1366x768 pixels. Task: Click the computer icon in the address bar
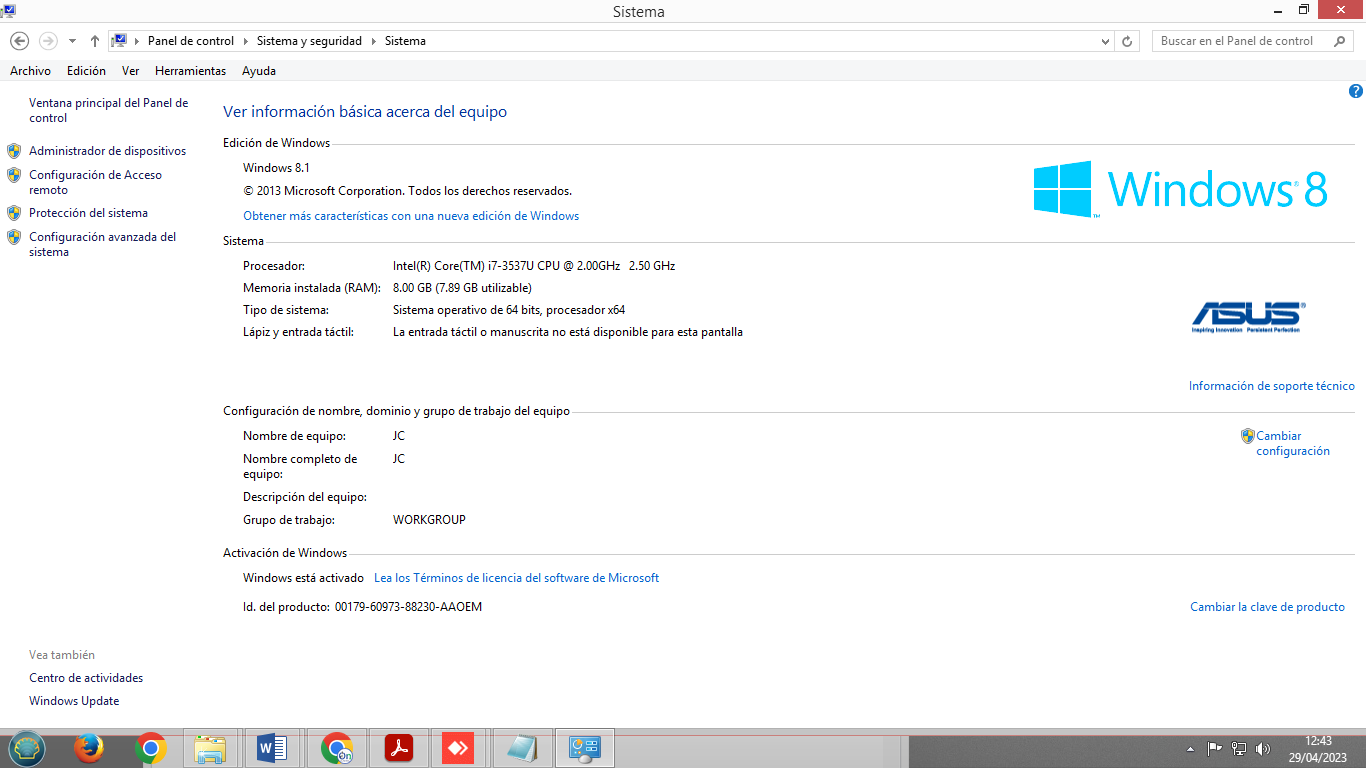[119, 41]
